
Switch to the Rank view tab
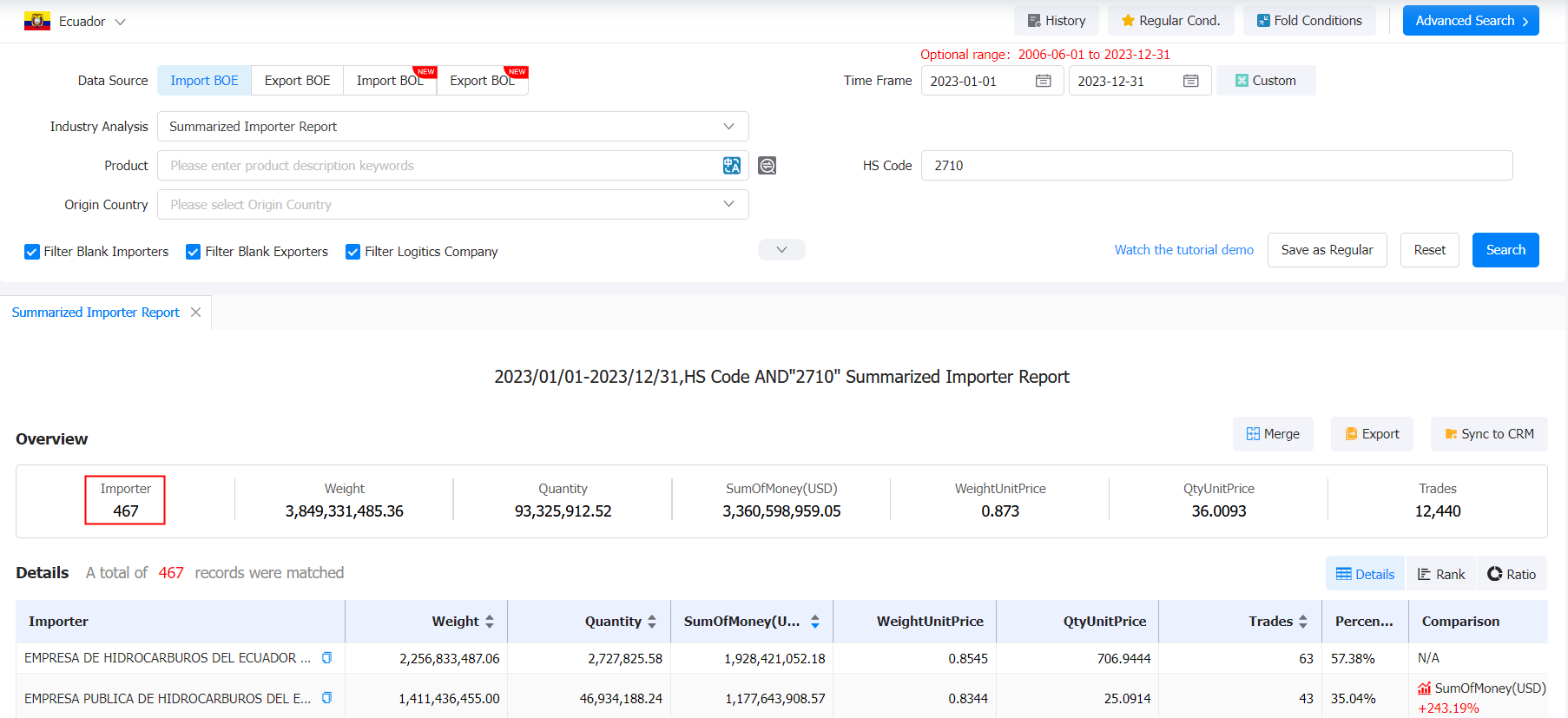1441,574
